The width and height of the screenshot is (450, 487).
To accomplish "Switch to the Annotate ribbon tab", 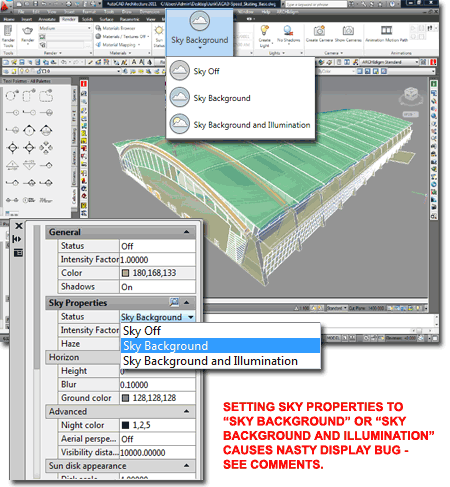I will point(47,19).
